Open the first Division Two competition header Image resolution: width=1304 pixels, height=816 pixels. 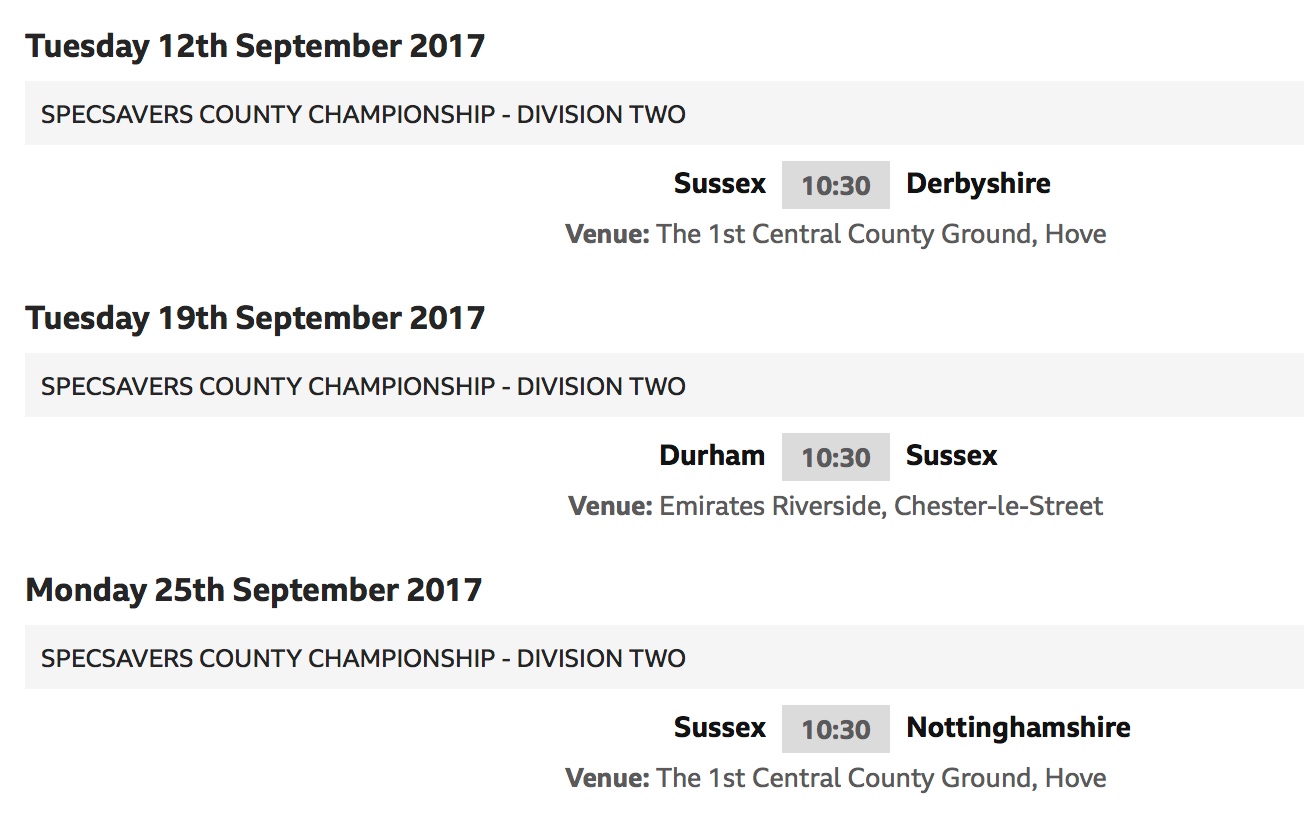click(x=664, y=113)
